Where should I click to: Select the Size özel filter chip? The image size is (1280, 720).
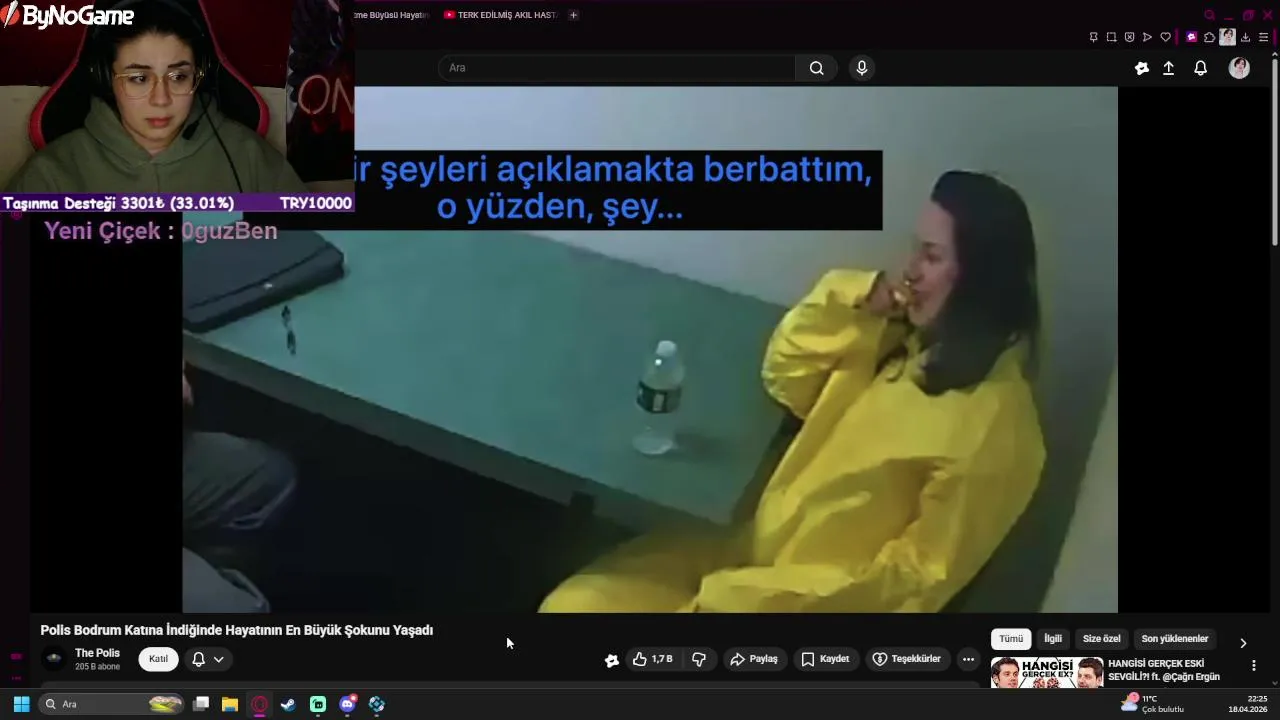(1101, 639)
